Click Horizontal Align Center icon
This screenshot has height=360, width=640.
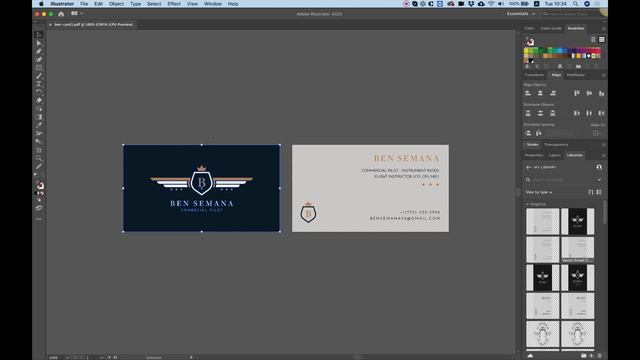[540, 93]
